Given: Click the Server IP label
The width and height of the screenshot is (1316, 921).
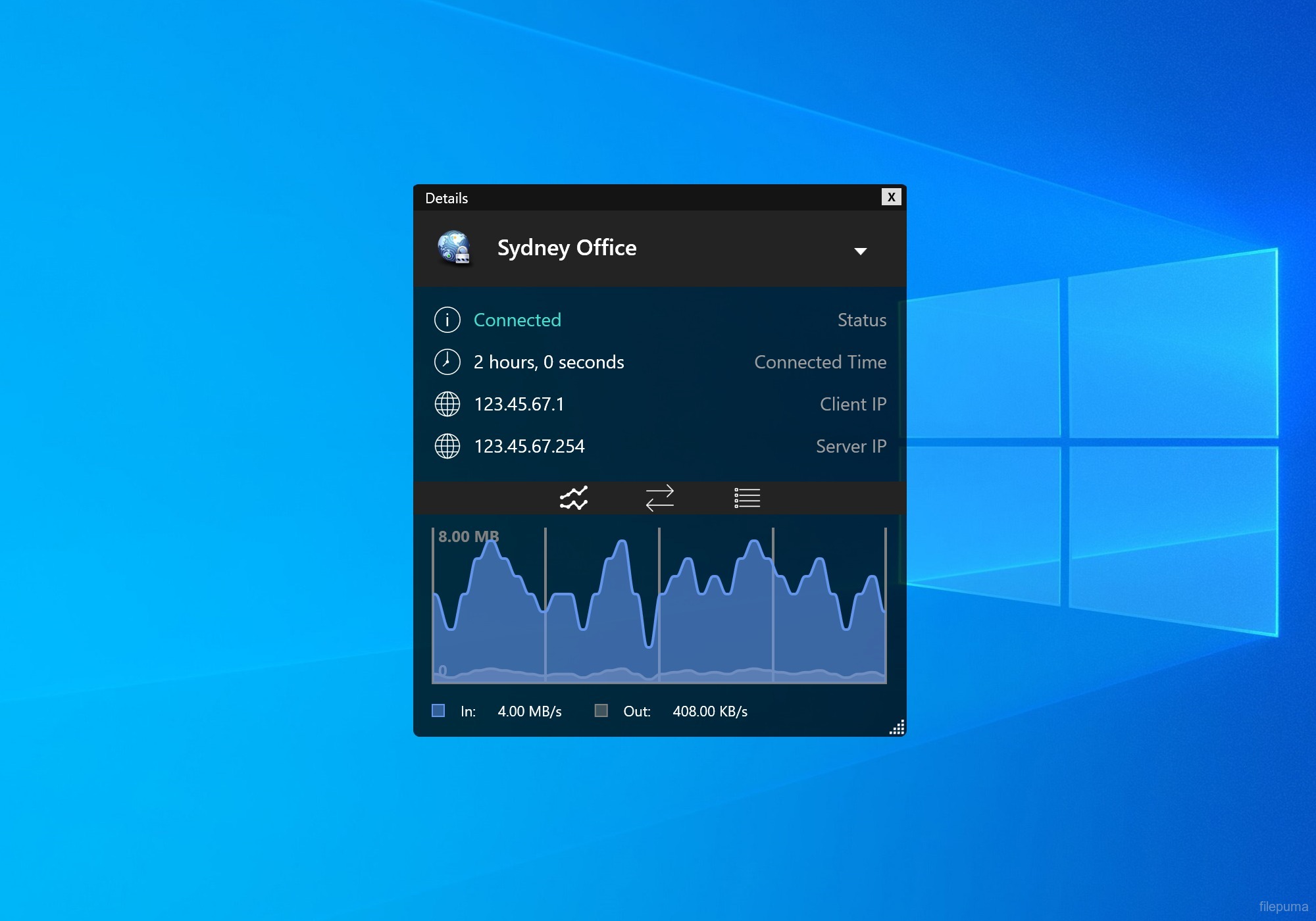Looking at the screenshot, I should pyautogui.click(x=851, y=446).
